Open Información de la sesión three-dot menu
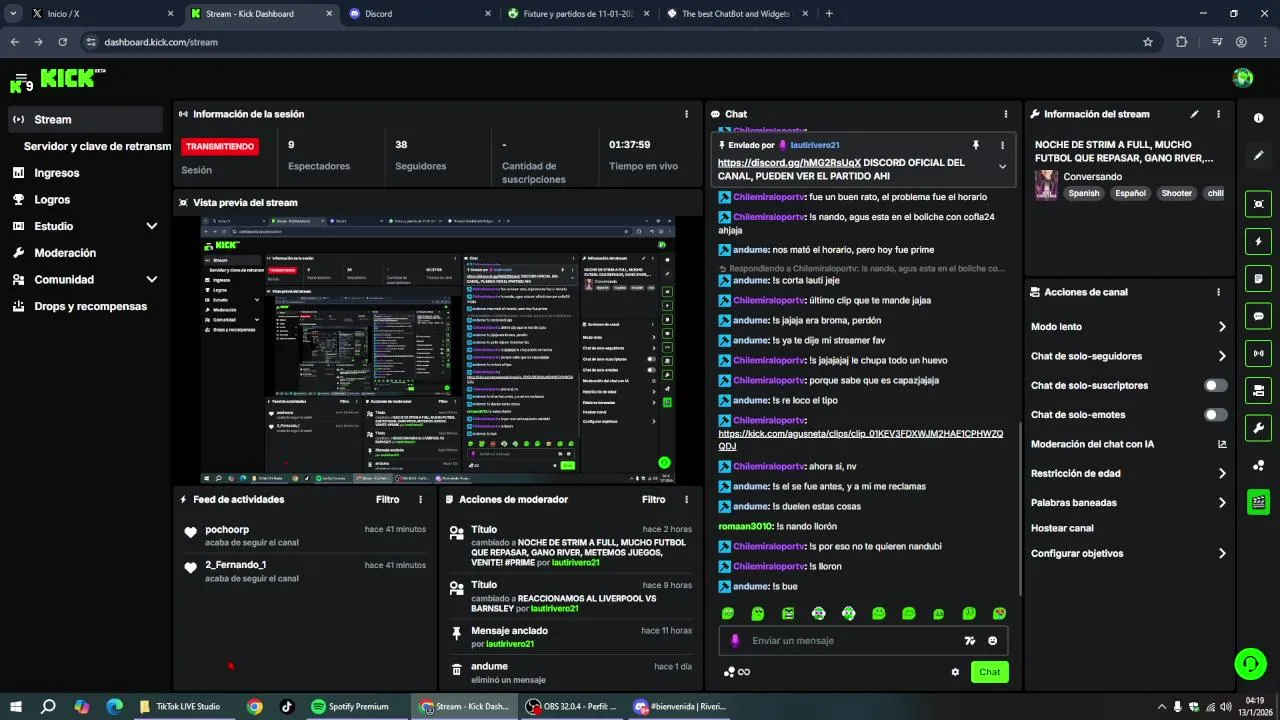The image size is (1280, 720). coord(686,114)
